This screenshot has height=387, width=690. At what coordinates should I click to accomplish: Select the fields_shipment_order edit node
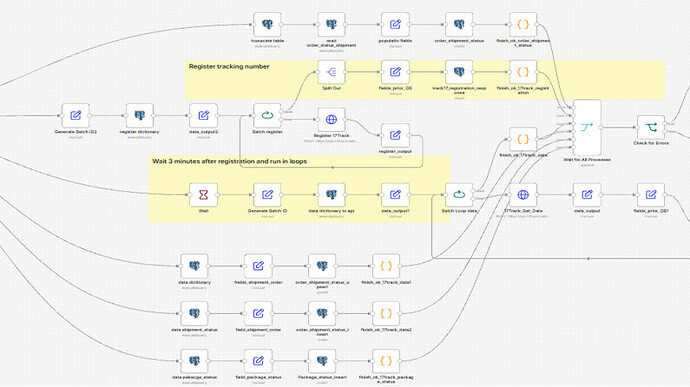coord(258,266)
